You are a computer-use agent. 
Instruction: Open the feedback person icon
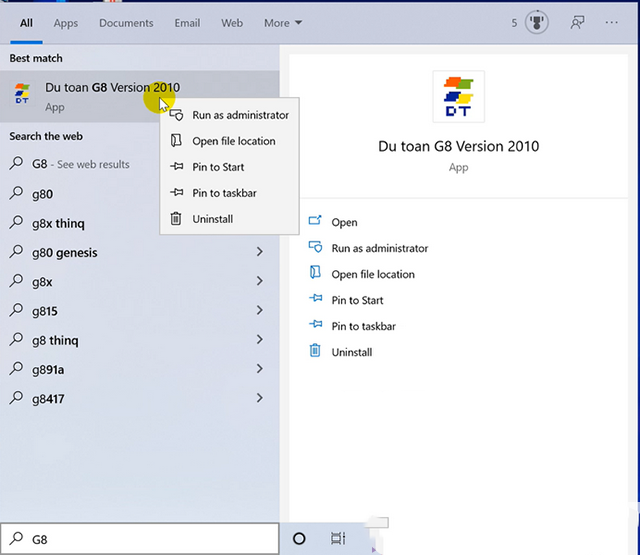577,22
